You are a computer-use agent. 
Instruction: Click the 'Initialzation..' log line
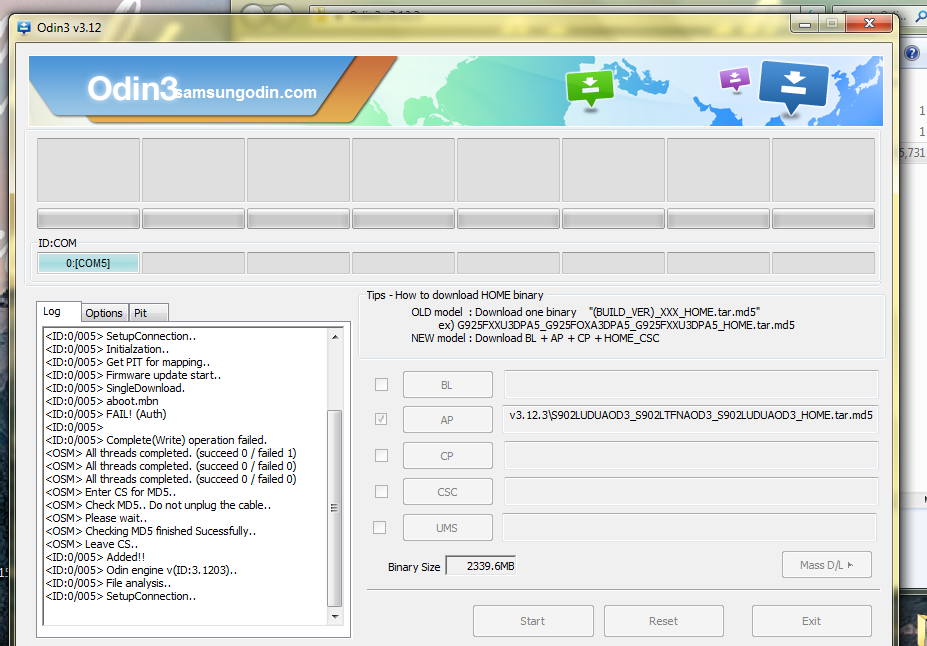[108, 349]
